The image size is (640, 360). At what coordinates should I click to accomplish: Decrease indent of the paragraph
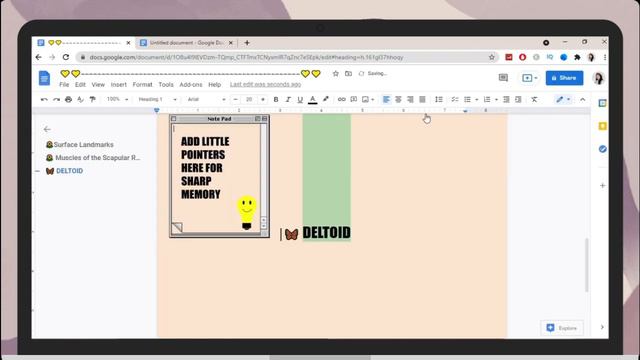(x=506, y=99)
